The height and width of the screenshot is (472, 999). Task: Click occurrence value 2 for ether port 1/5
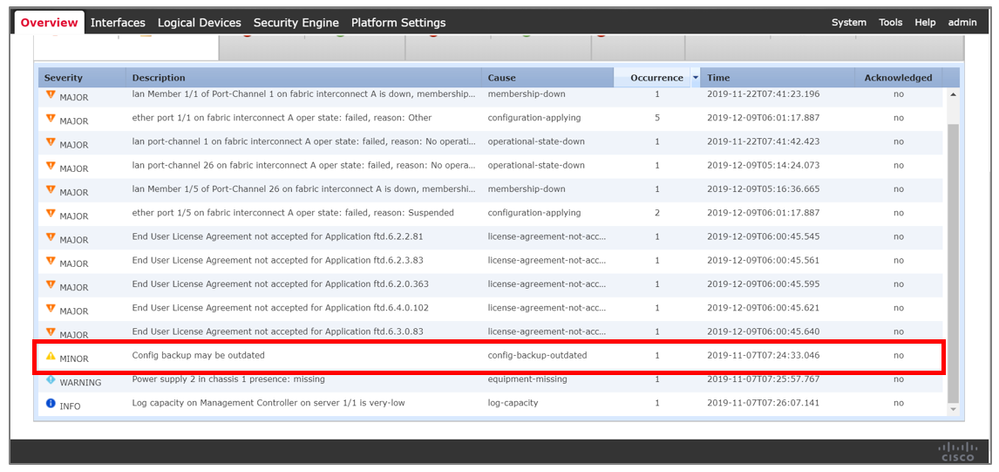pos(657,213)
